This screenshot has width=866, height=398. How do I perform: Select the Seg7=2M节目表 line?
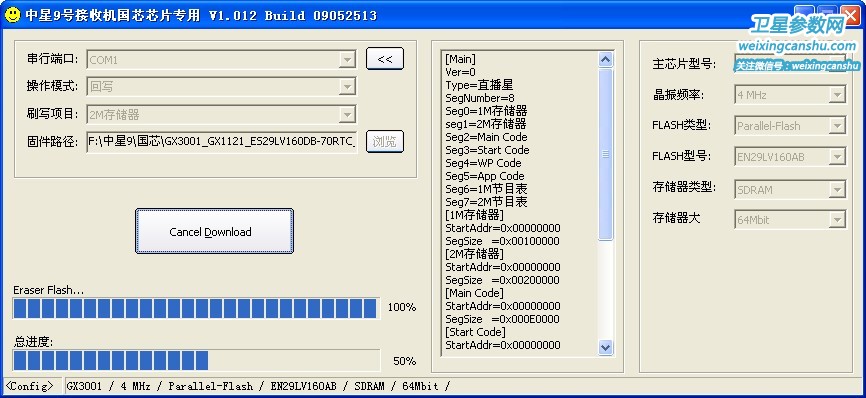486,202
